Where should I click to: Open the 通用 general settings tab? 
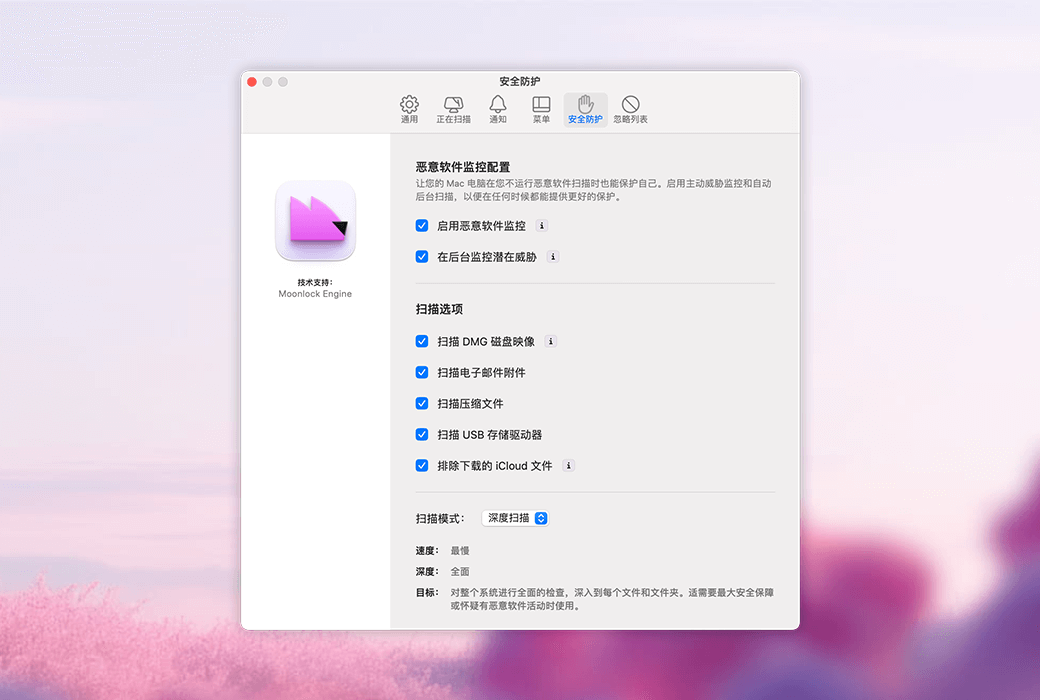pos(409,109)
